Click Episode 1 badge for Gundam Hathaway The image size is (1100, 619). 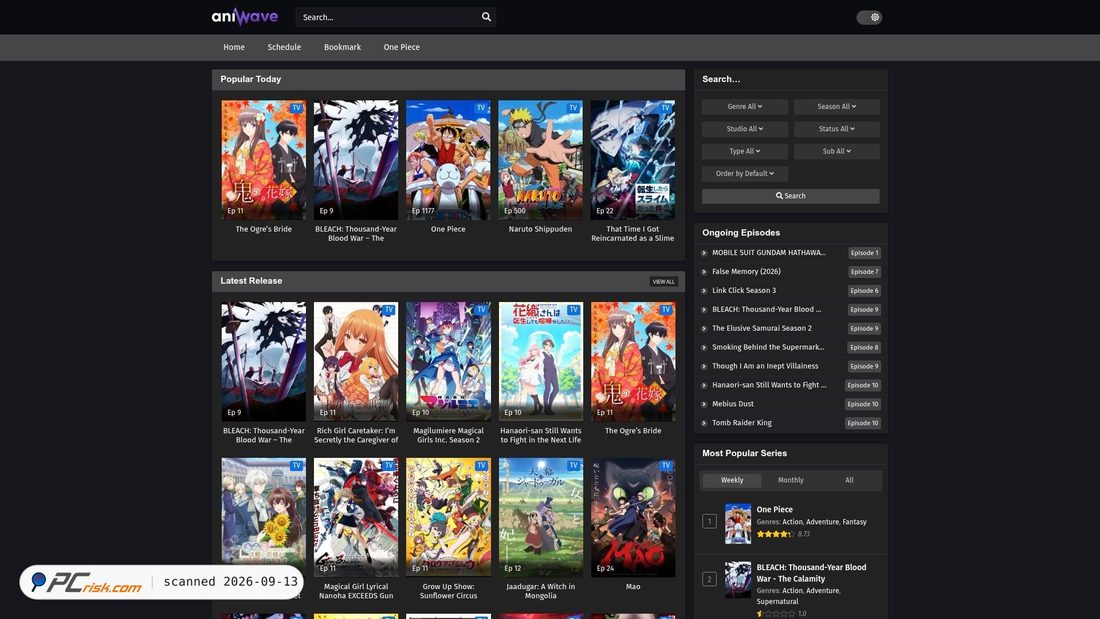(864, 253)
